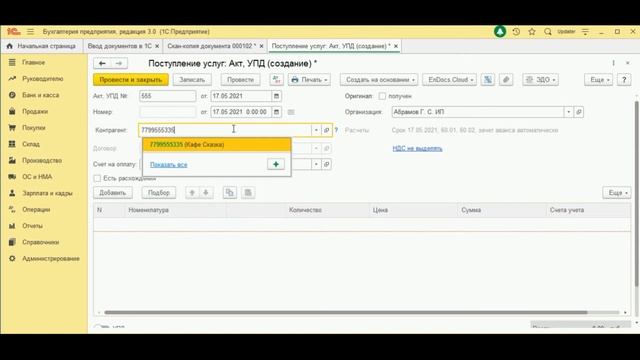Open the ЭДО dropdown

click(540, 80)
